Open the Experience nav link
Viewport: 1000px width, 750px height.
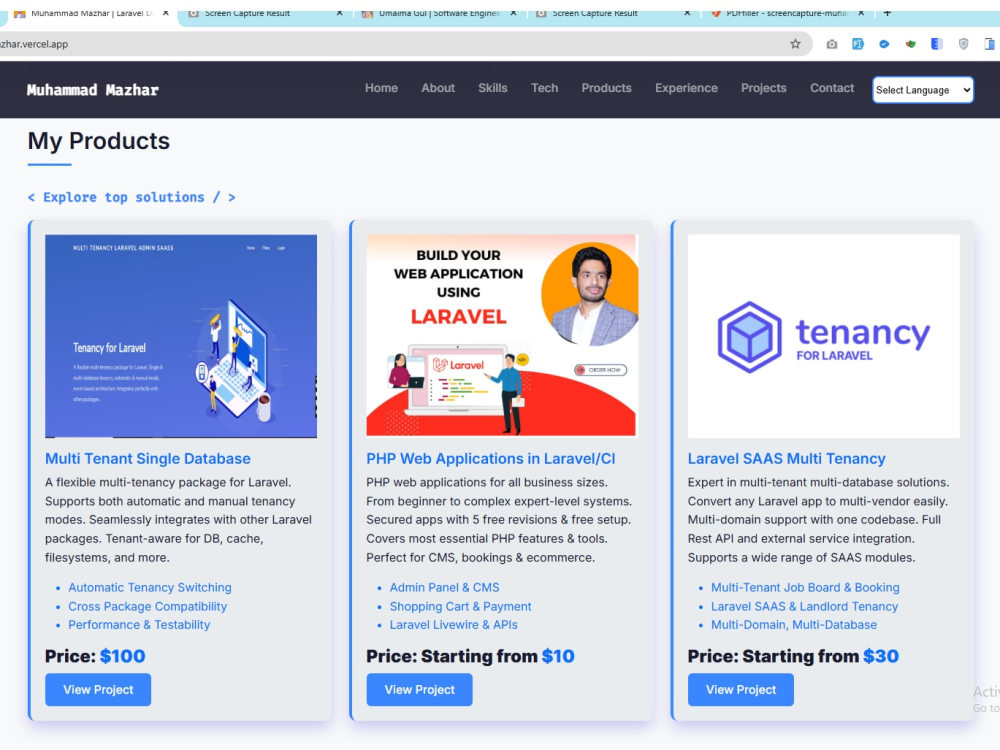coord(686,88)
